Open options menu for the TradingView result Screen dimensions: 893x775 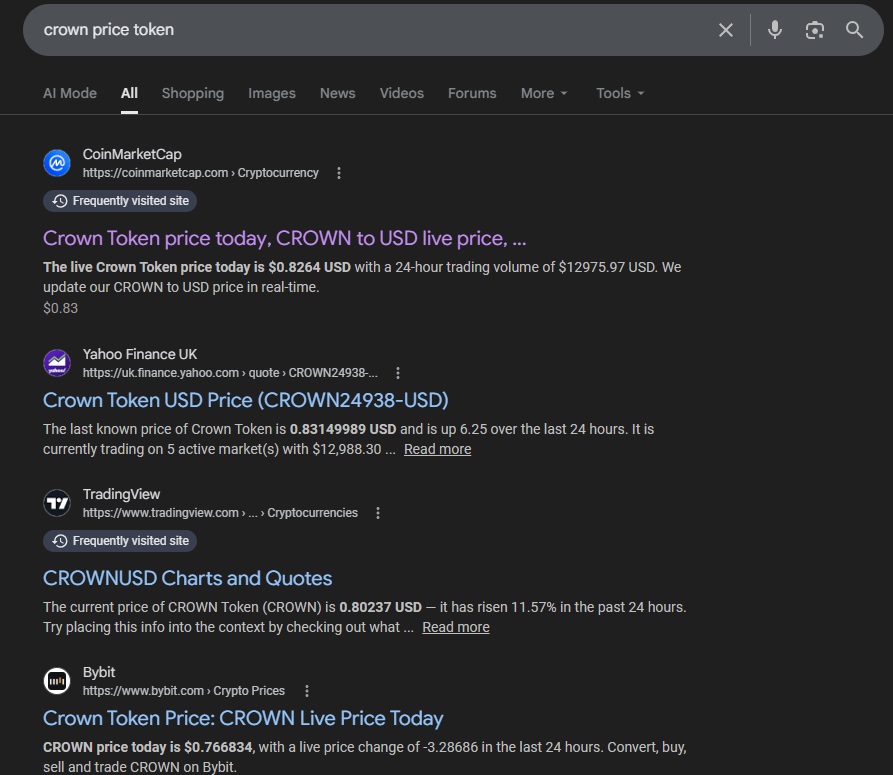[378, 513]
